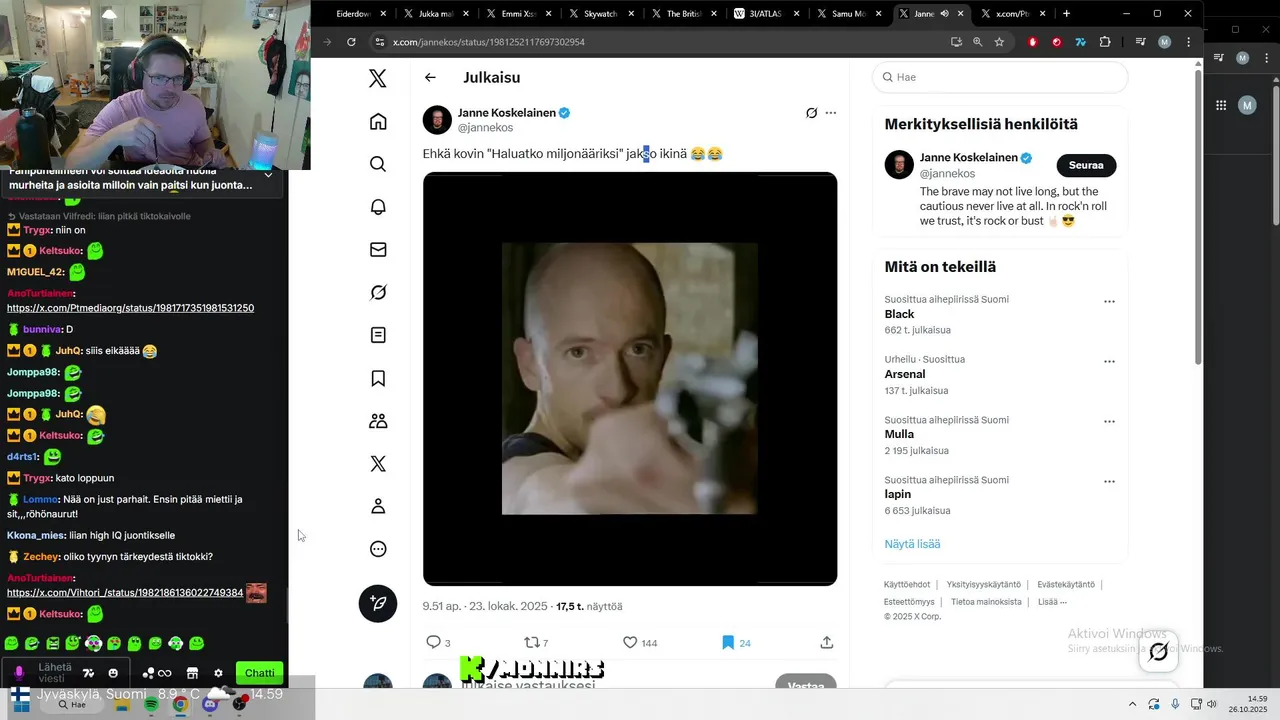This screenshot has height=720, width=1280.
Task: Open Communities in X sidebar
Action: point(378,421)
